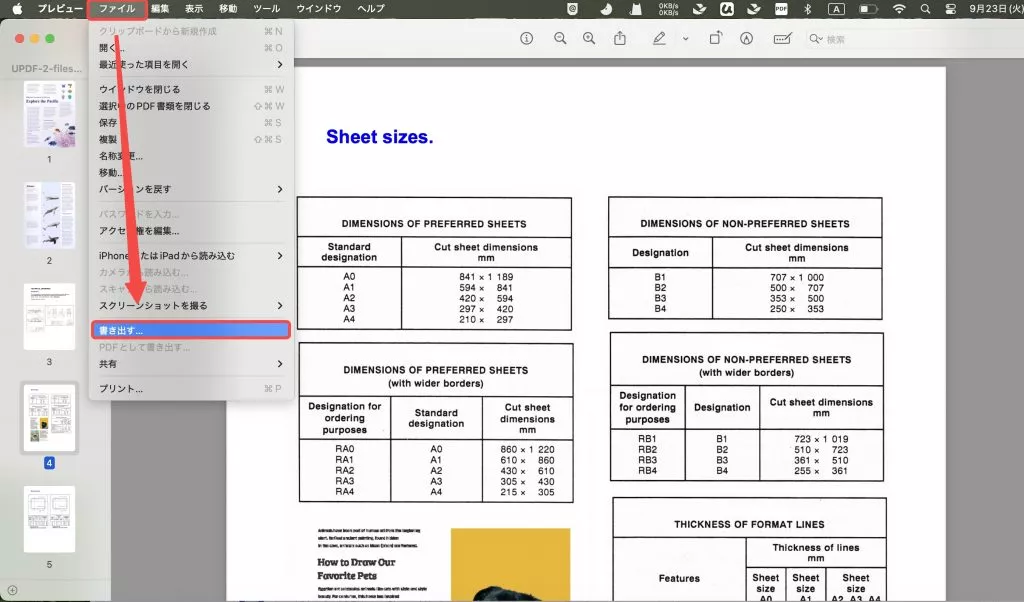The image size is (1024, 602).
Task: Open the Apple menu
Action: pyautogui.click(x=18, y=8)
